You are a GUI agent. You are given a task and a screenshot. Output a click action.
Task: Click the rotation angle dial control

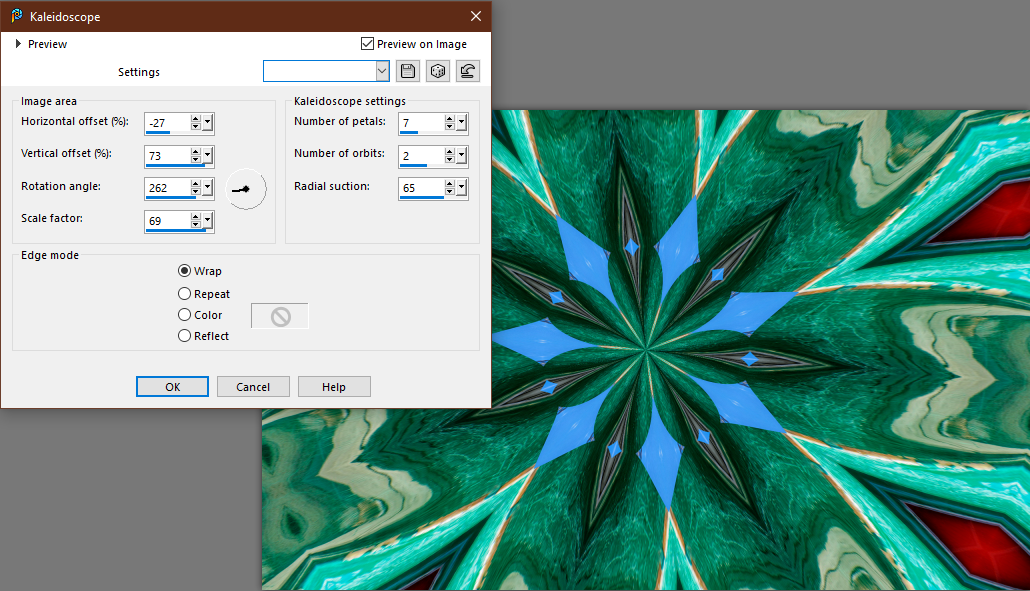click(246, 189)
